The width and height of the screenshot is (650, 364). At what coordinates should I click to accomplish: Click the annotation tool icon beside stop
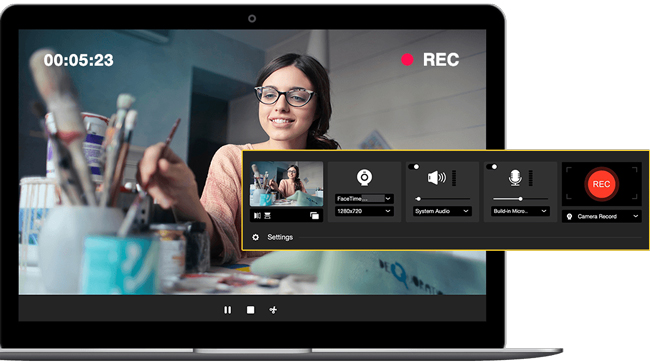273,310
